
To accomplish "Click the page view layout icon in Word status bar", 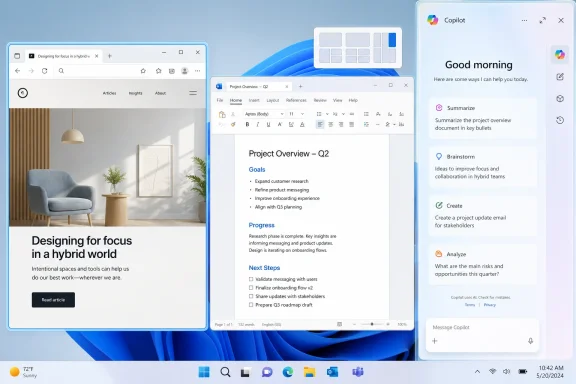I will [x=339, y=324].
